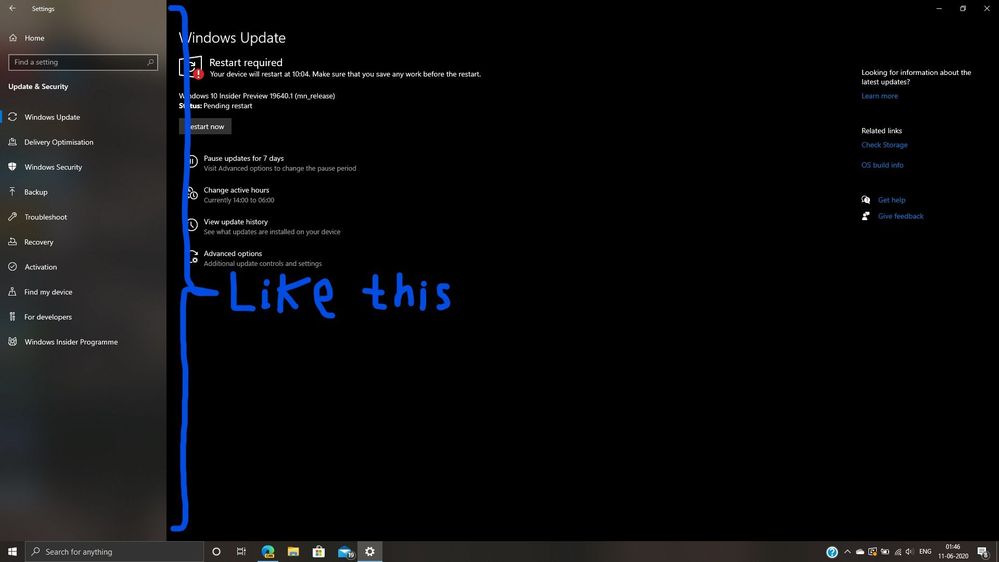999x562 pixels.
Task: Click the Windows Insider Programme icon
Action: [x=12, y=342]
